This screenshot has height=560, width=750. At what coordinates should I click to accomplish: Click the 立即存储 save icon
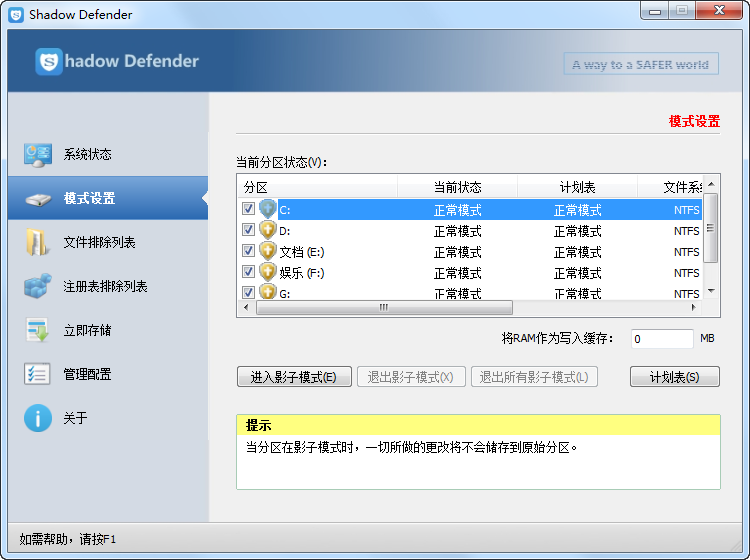click(x=37, y=331)
